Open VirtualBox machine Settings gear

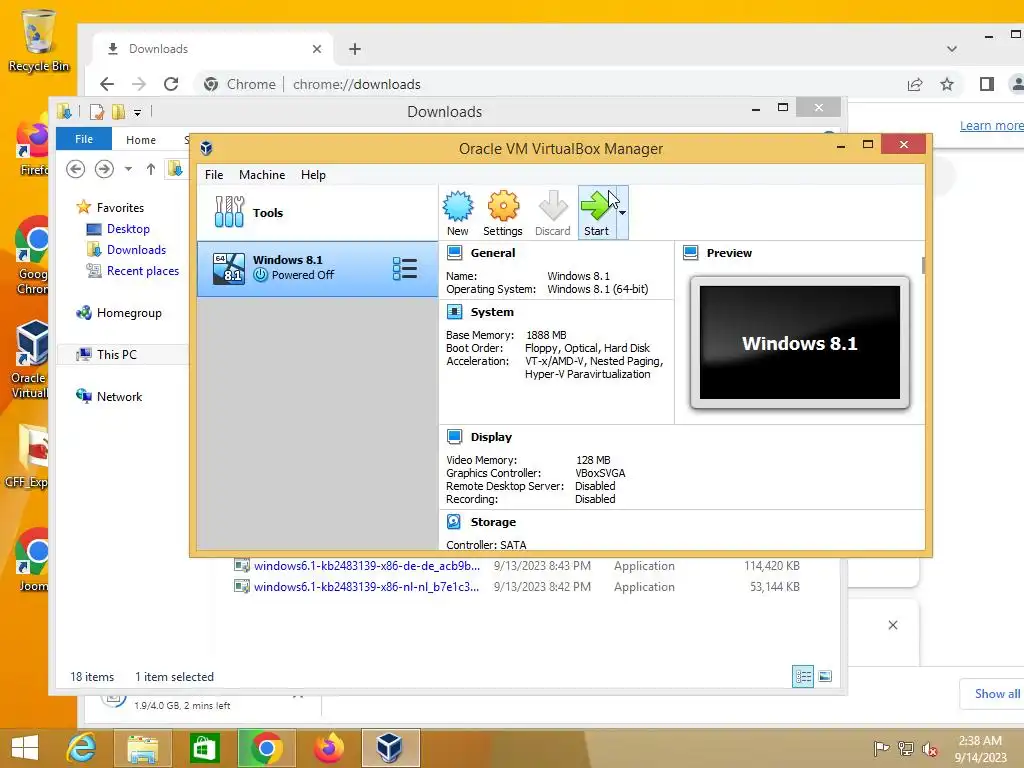coord(503,213)
